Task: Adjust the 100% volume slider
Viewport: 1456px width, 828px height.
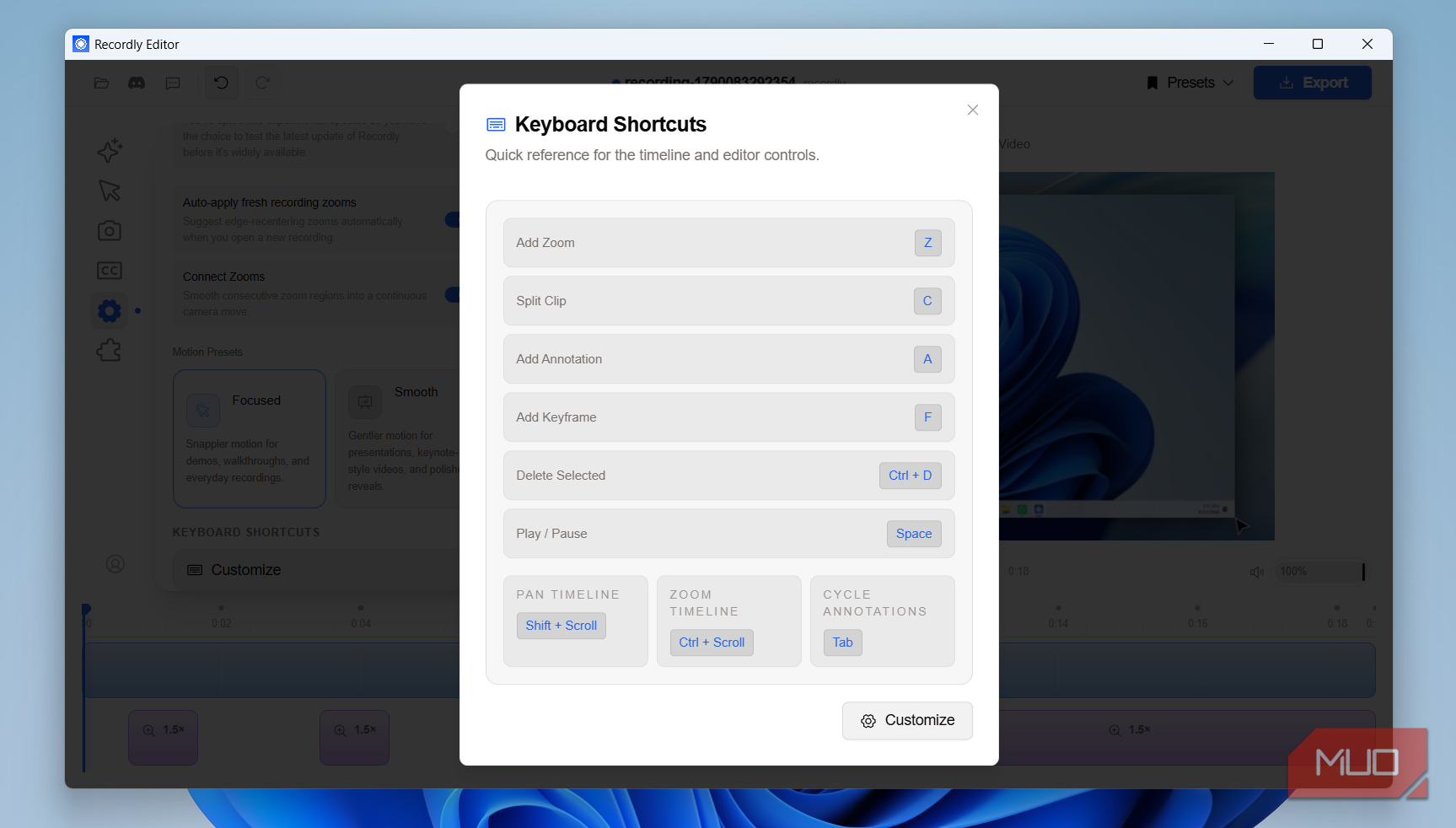Action: coord(1319,572)
